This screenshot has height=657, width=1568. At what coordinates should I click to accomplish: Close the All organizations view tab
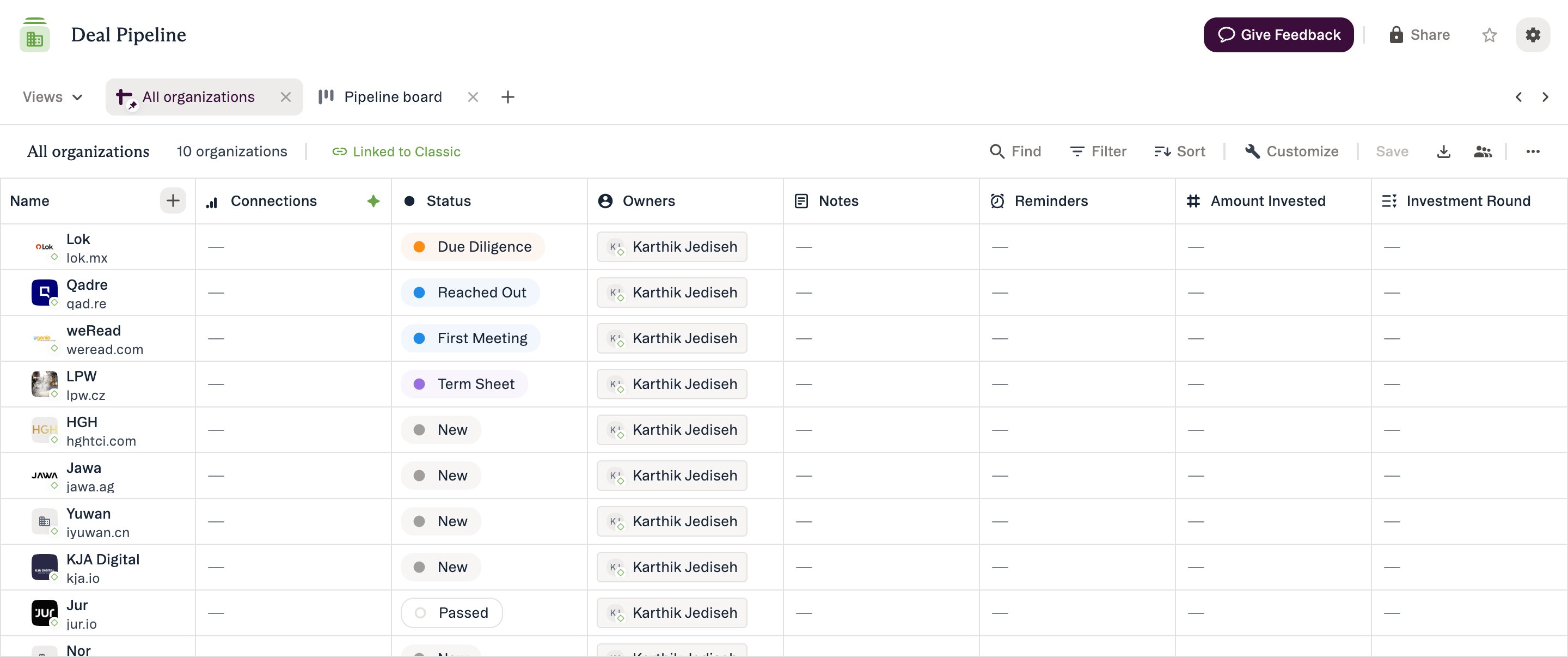[285, 97]
